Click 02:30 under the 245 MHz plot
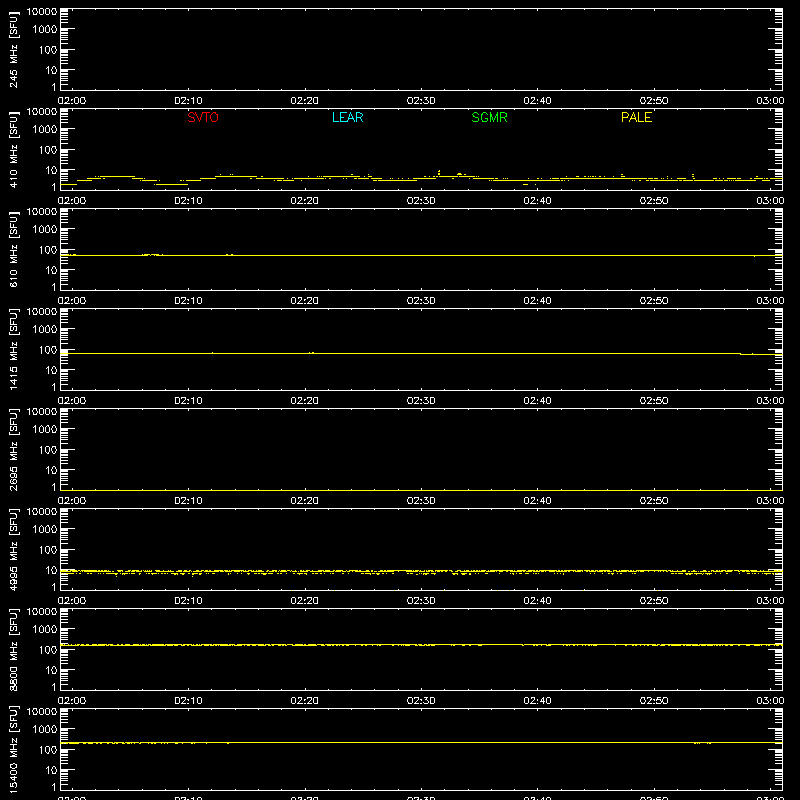The width and height of the screenshot is (800, 800). (x=421, y=101)
